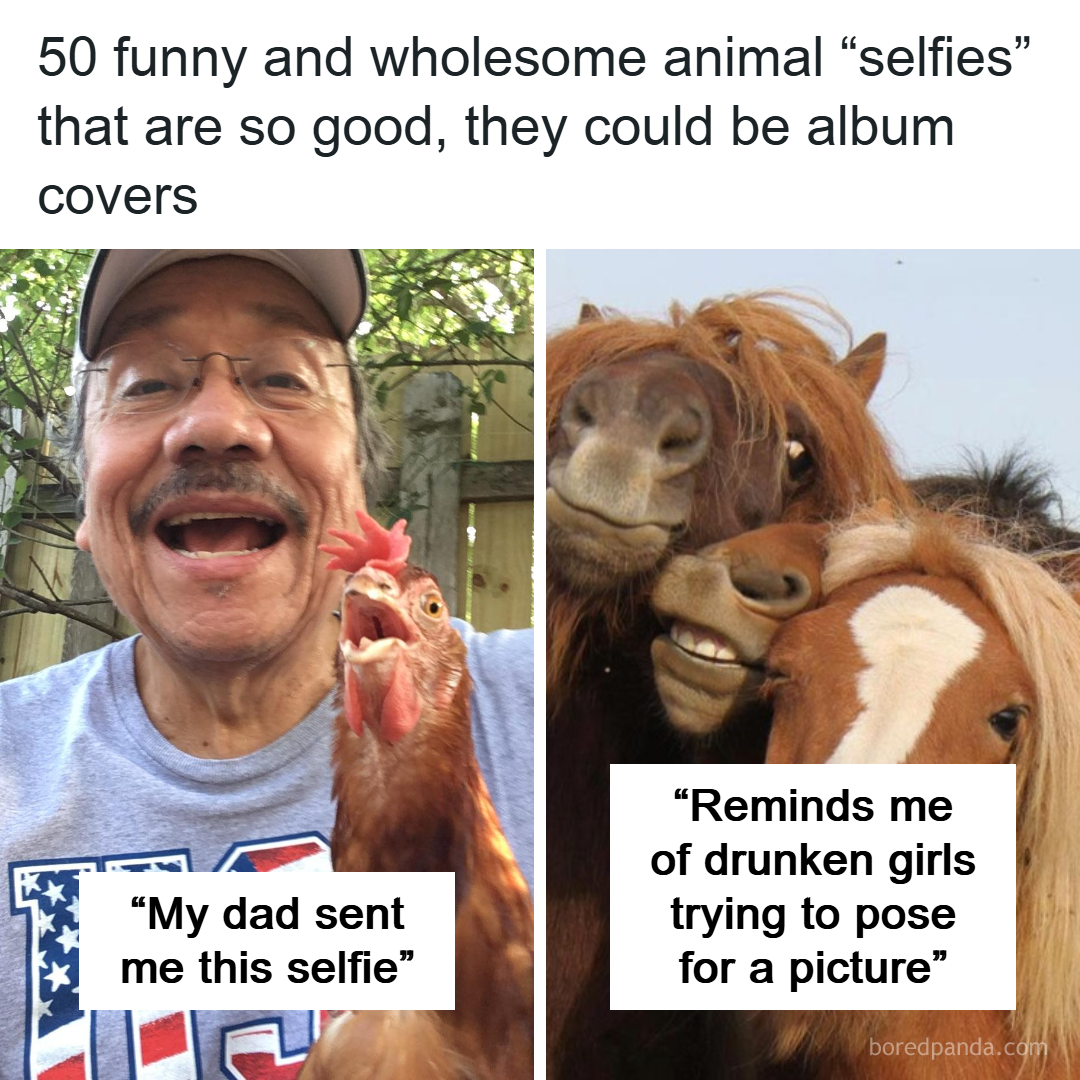This screenshot has height=1080, width=1080.
Task: Click the word "covers" in the headline
Action: [118, 196]
